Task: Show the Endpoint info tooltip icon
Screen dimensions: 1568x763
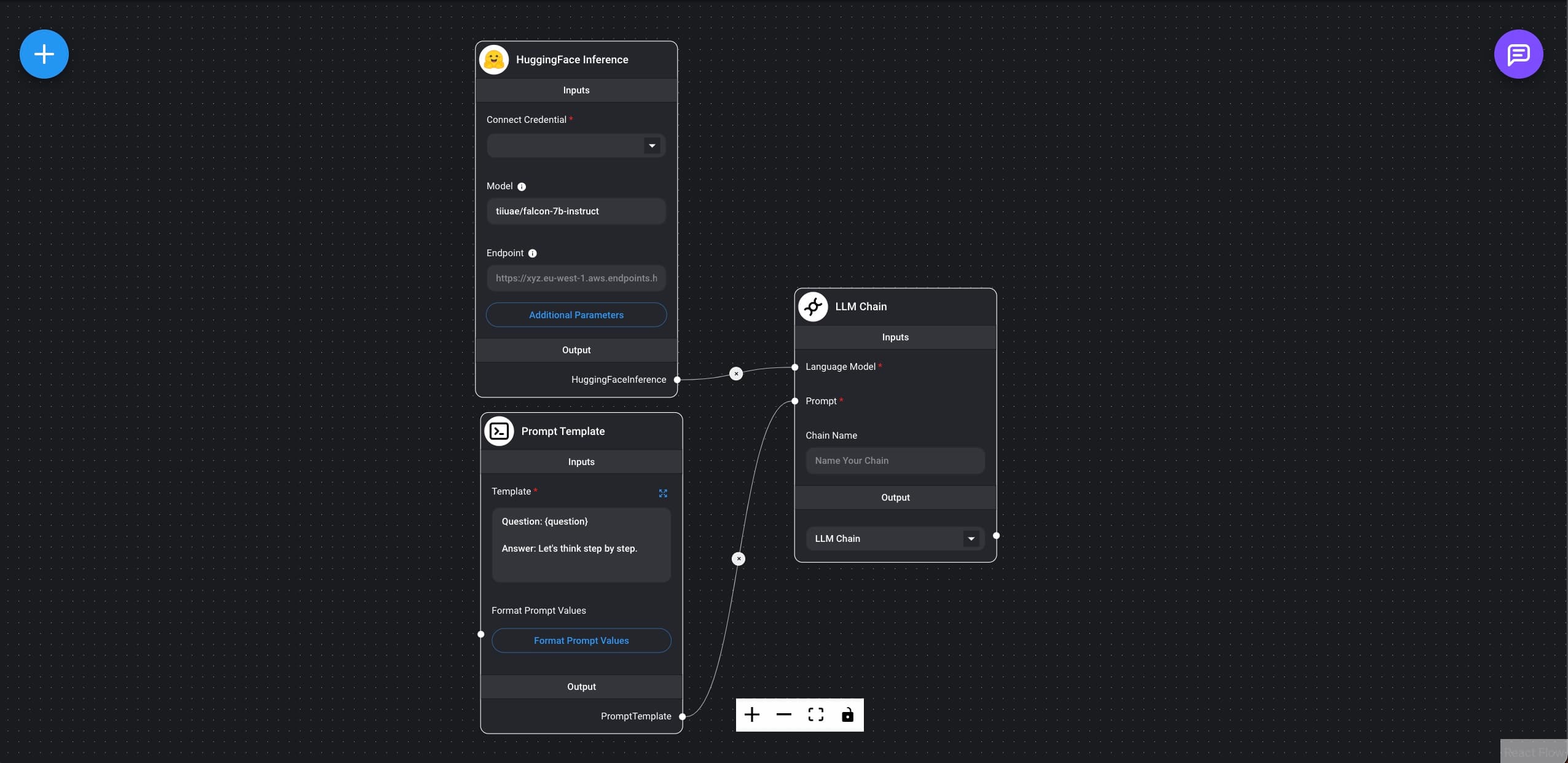Action: click(x=533, y=253)
